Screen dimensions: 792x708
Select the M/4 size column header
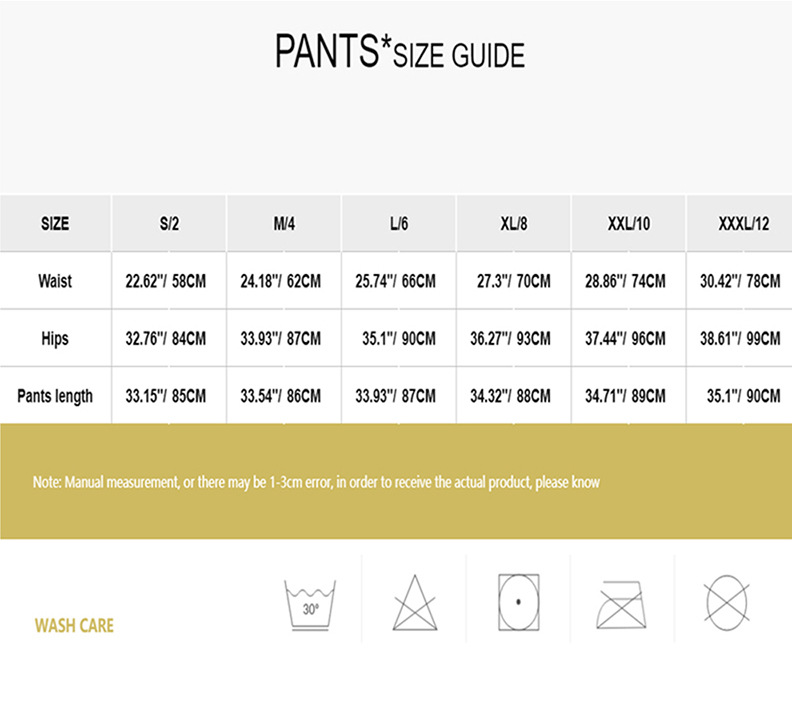pyautogui.click(x=284, y=224)
